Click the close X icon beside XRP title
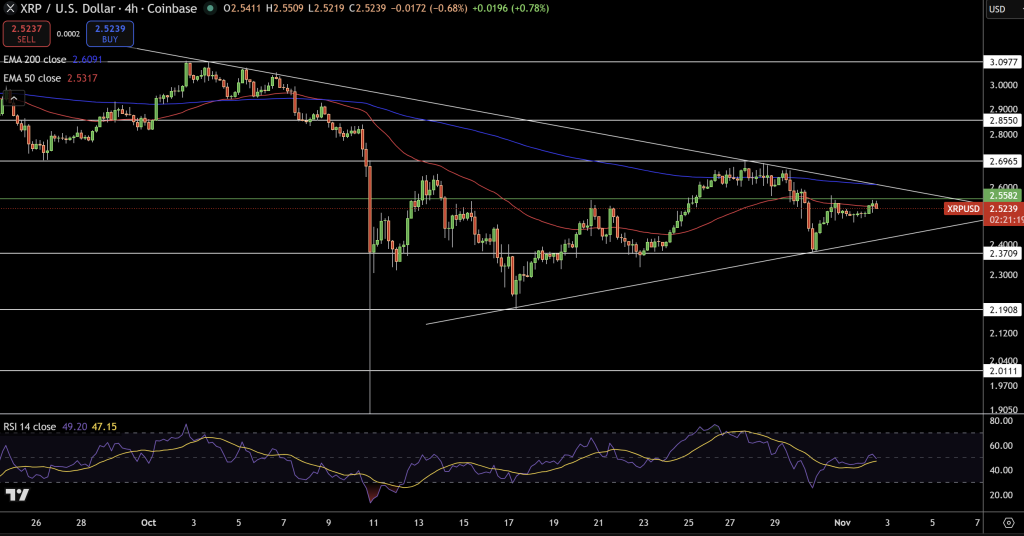 pos(10,8)
